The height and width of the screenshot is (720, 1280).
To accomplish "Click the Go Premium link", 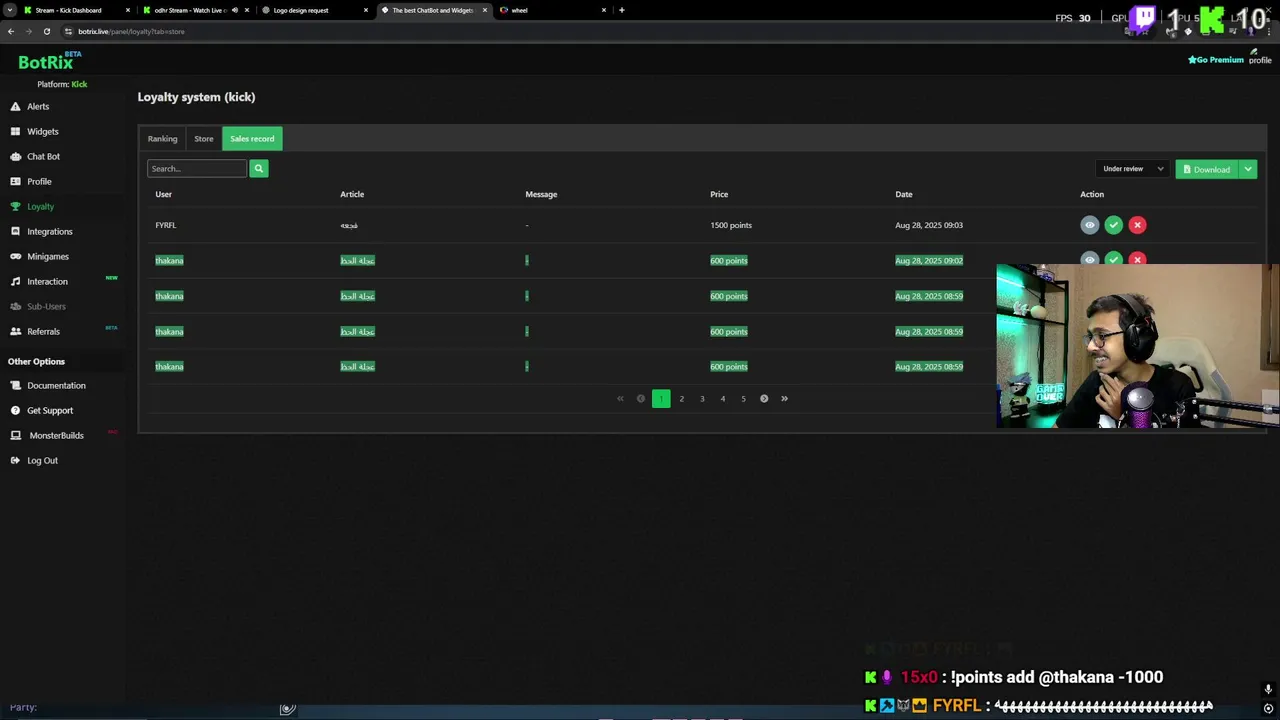I will click(1216, 60).
